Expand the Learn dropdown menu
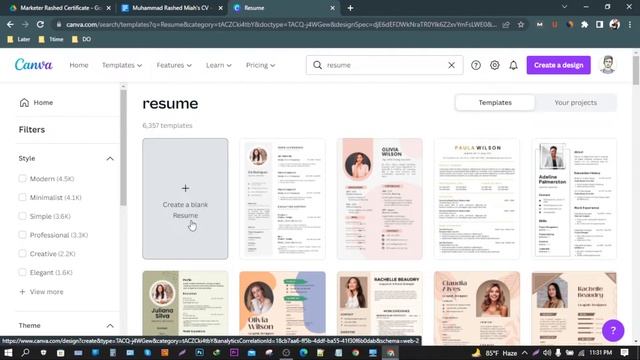 (218, 65)
